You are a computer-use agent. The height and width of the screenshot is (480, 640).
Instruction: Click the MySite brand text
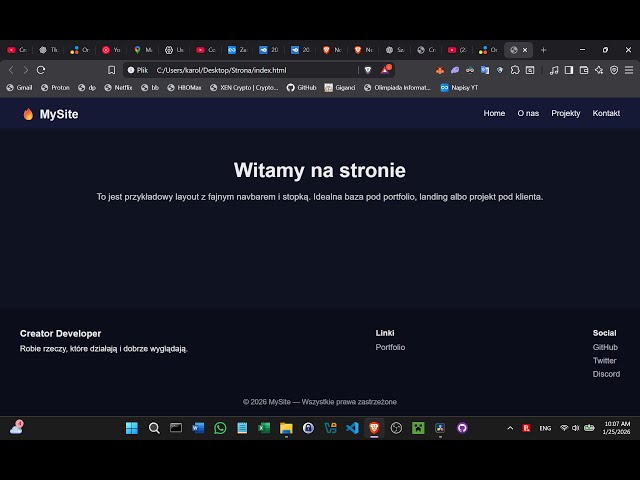click(59, 114)
